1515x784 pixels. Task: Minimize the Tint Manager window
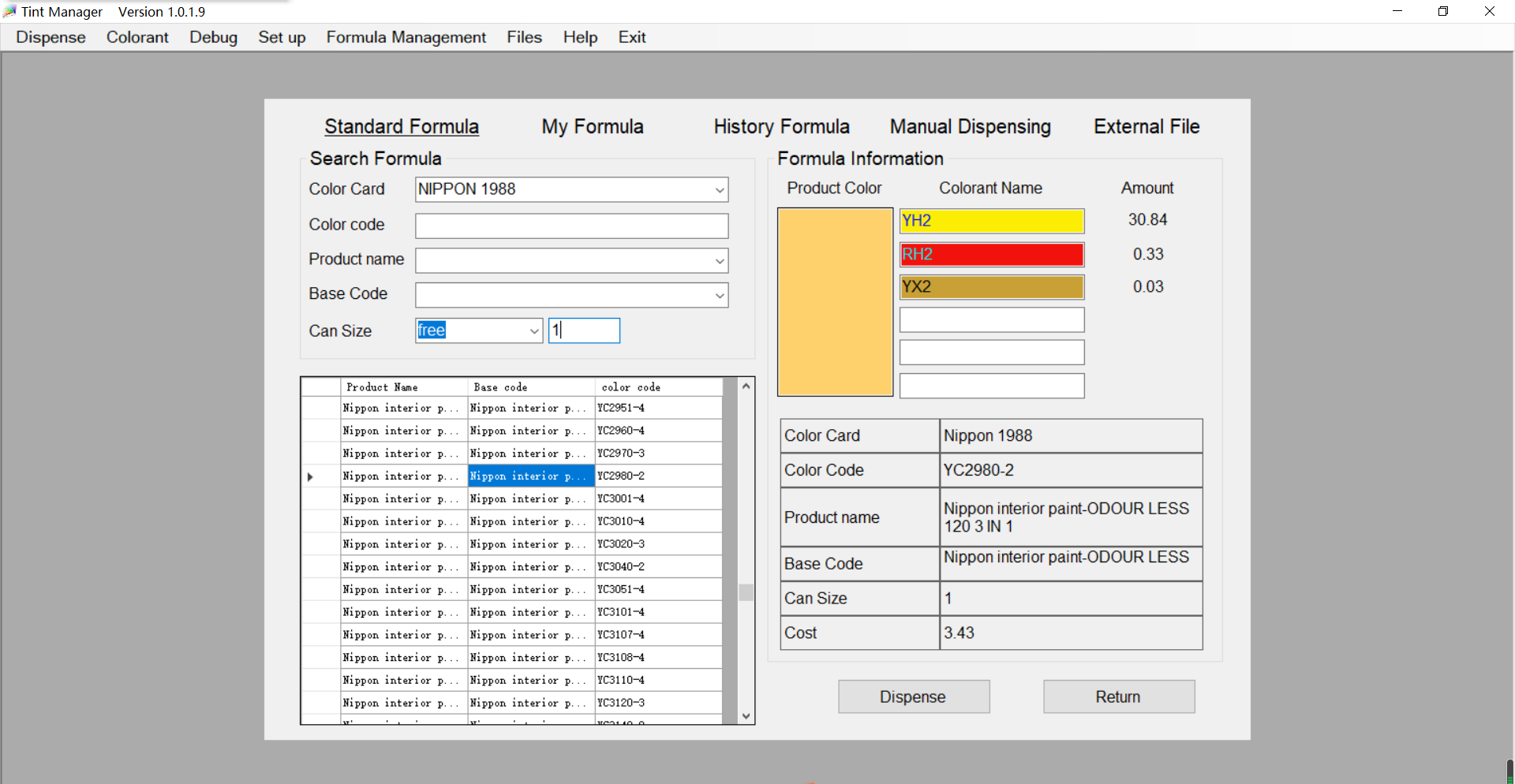pyautogui.click(x=1397, y=11)
